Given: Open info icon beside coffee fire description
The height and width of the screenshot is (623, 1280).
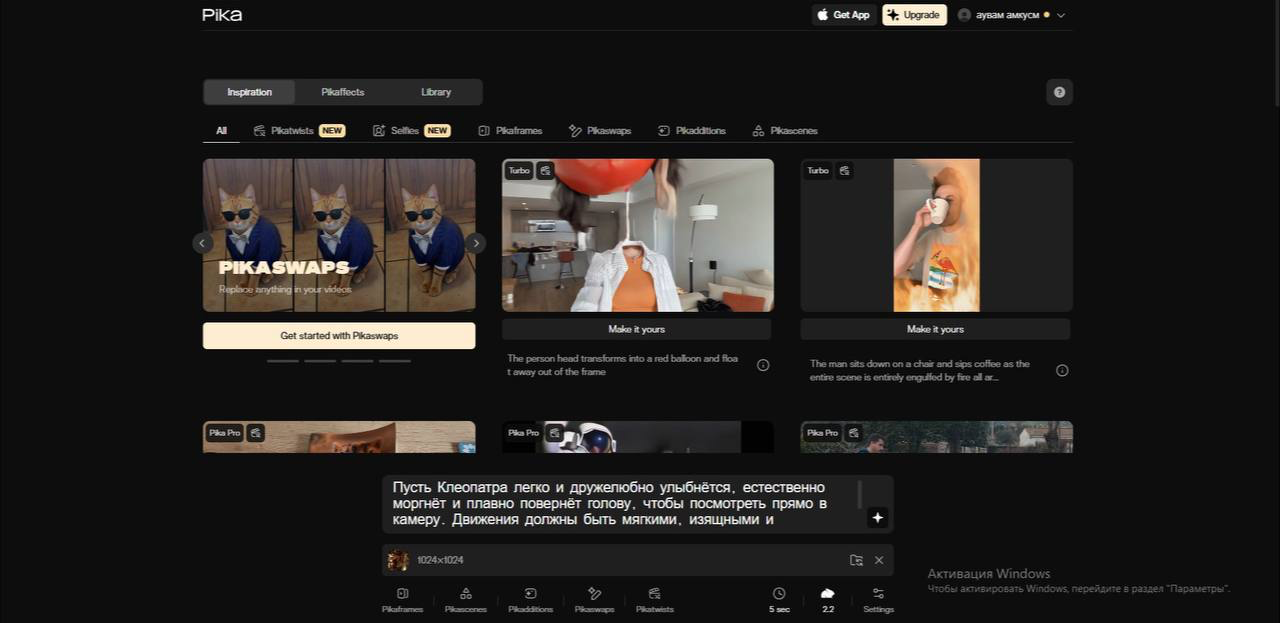Looking at the screenshot, I should pos(1062,370).
